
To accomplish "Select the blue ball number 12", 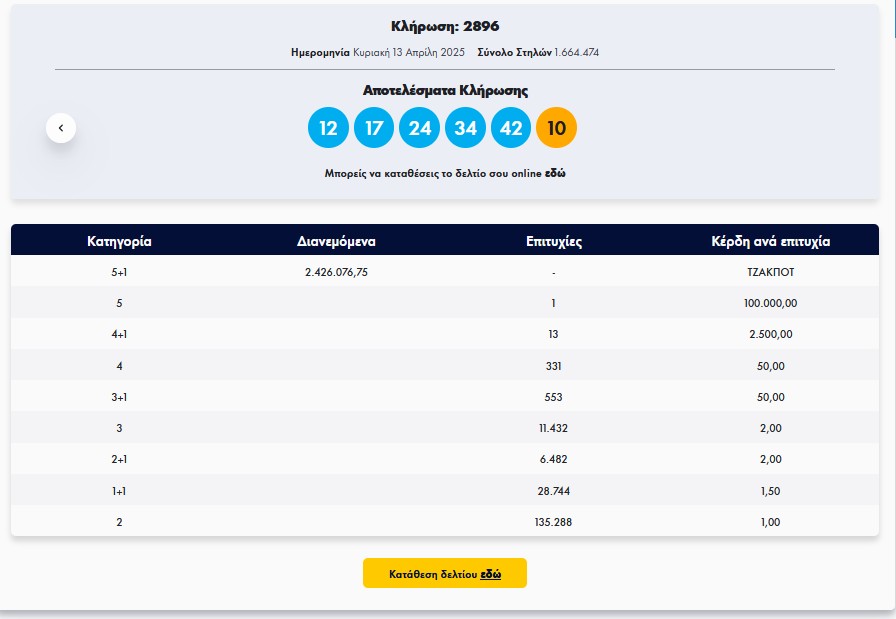I will [328, 127].
